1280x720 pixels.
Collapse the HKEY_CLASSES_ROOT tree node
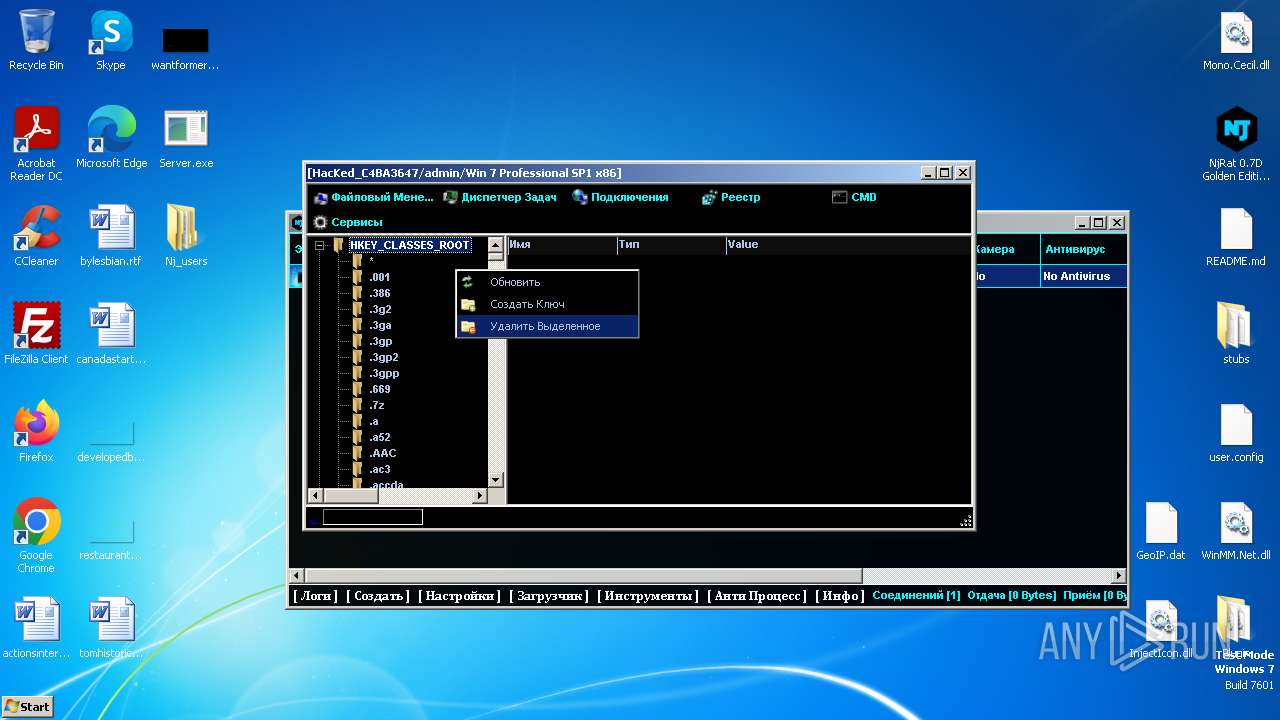[x=320, y=245]
